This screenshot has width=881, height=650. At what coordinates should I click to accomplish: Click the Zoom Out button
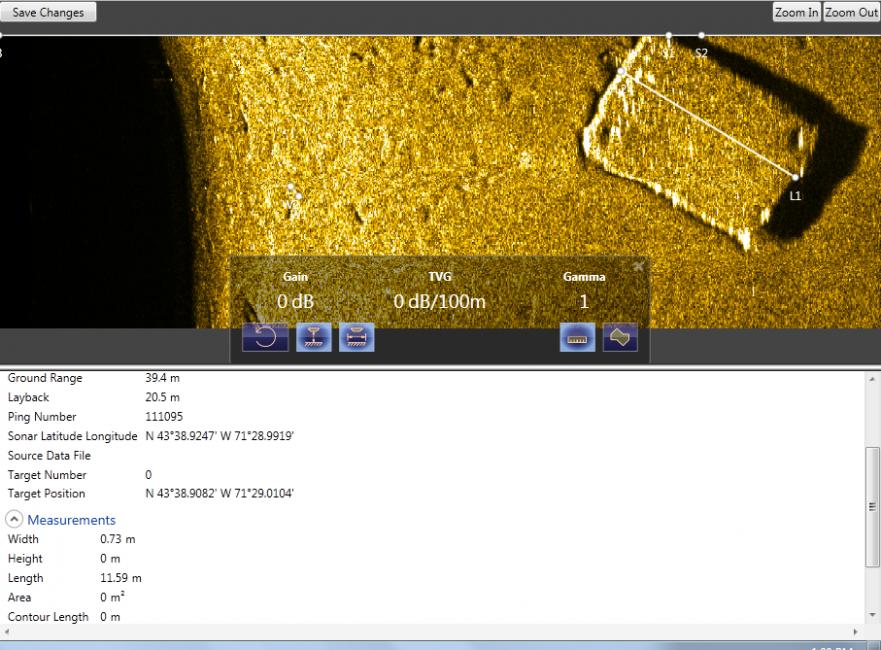tap(851, 12)
